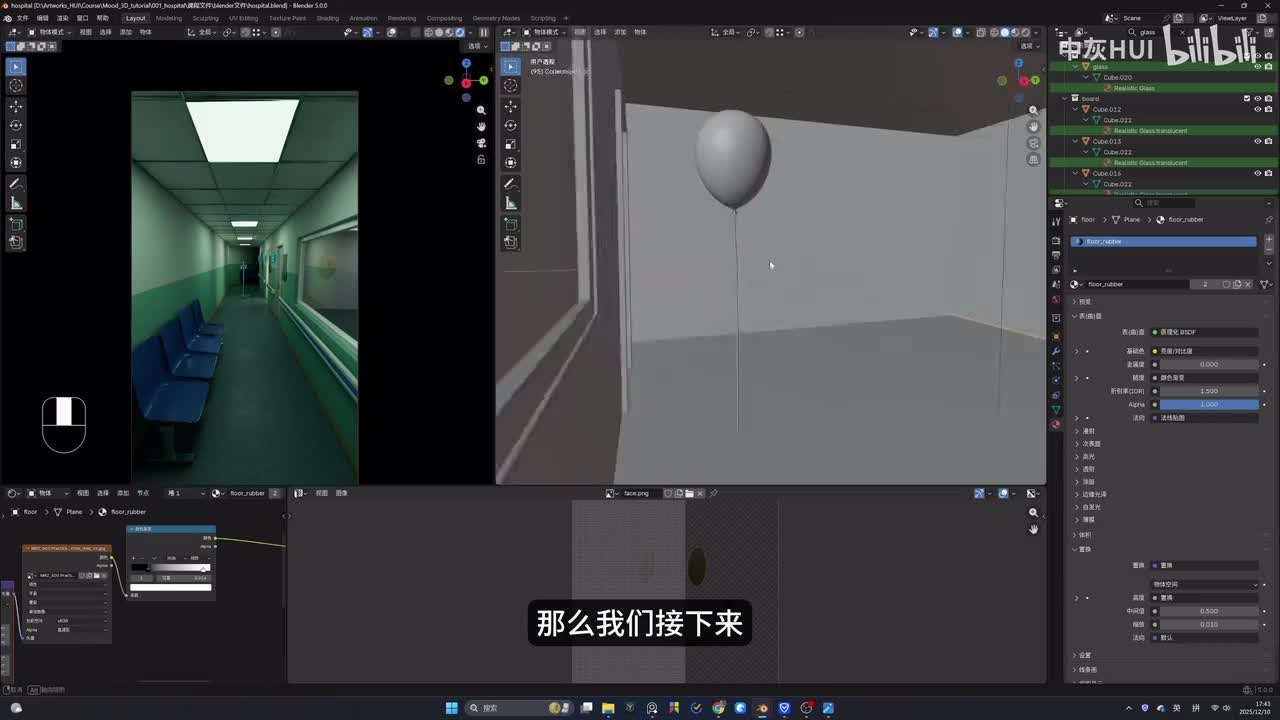This screenshot has height=720, width=1280.
Task: Click the Z axis on left viewport gizmo
Action: [466, 63]
